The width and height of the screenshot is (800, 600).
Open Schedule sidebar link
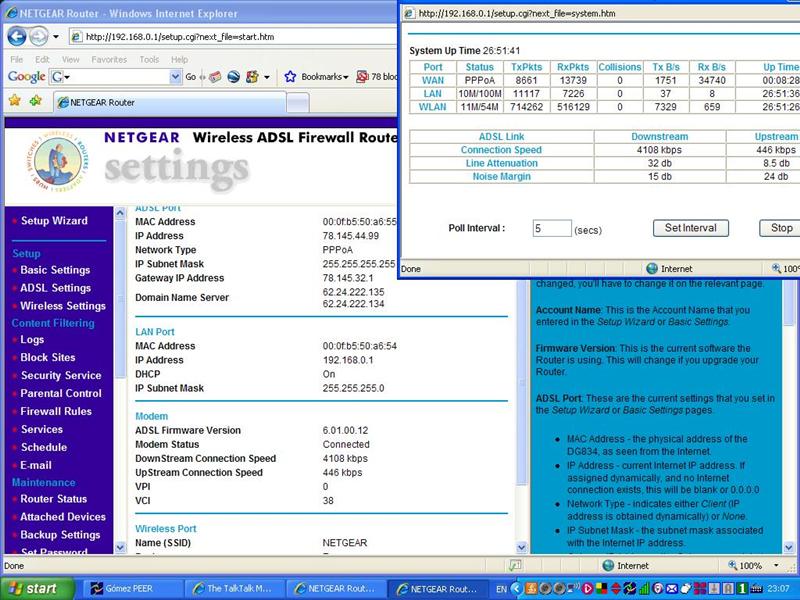(x=44, y=447)
